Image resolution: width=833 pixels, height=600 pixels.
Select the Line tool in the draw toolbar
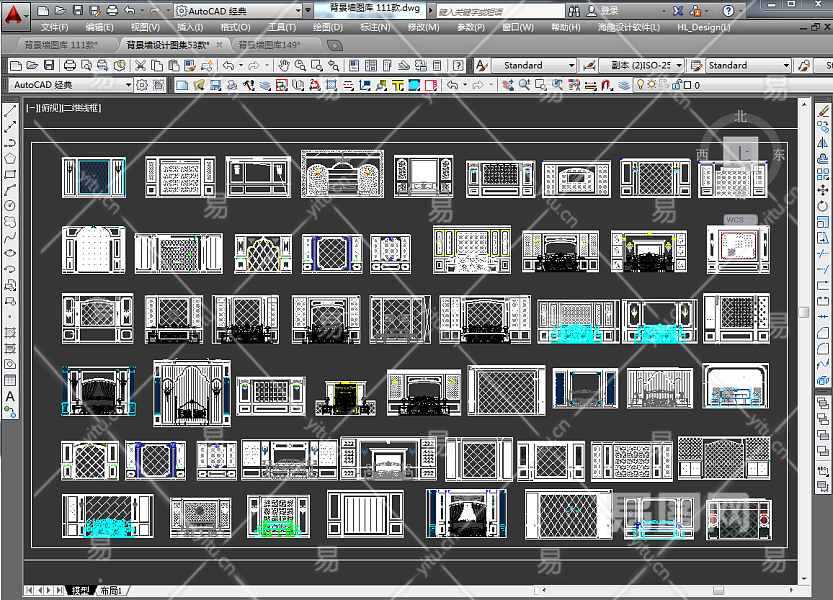pos(10,111)
